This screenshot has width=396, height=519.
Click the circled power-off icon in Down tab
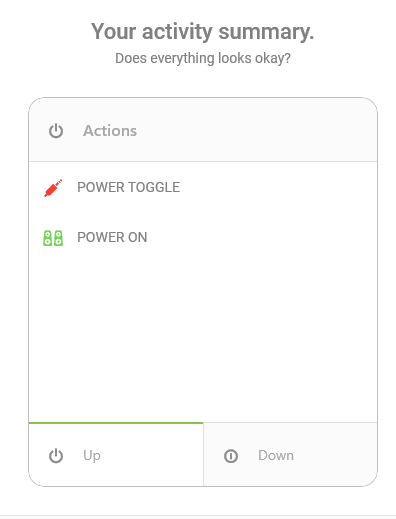(x=231, y=456)
